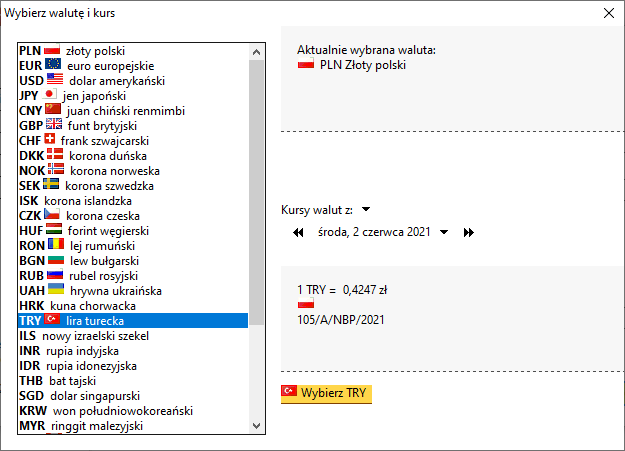Click the US flag next to USD
The image size is (625, 451).
[55, 79]
